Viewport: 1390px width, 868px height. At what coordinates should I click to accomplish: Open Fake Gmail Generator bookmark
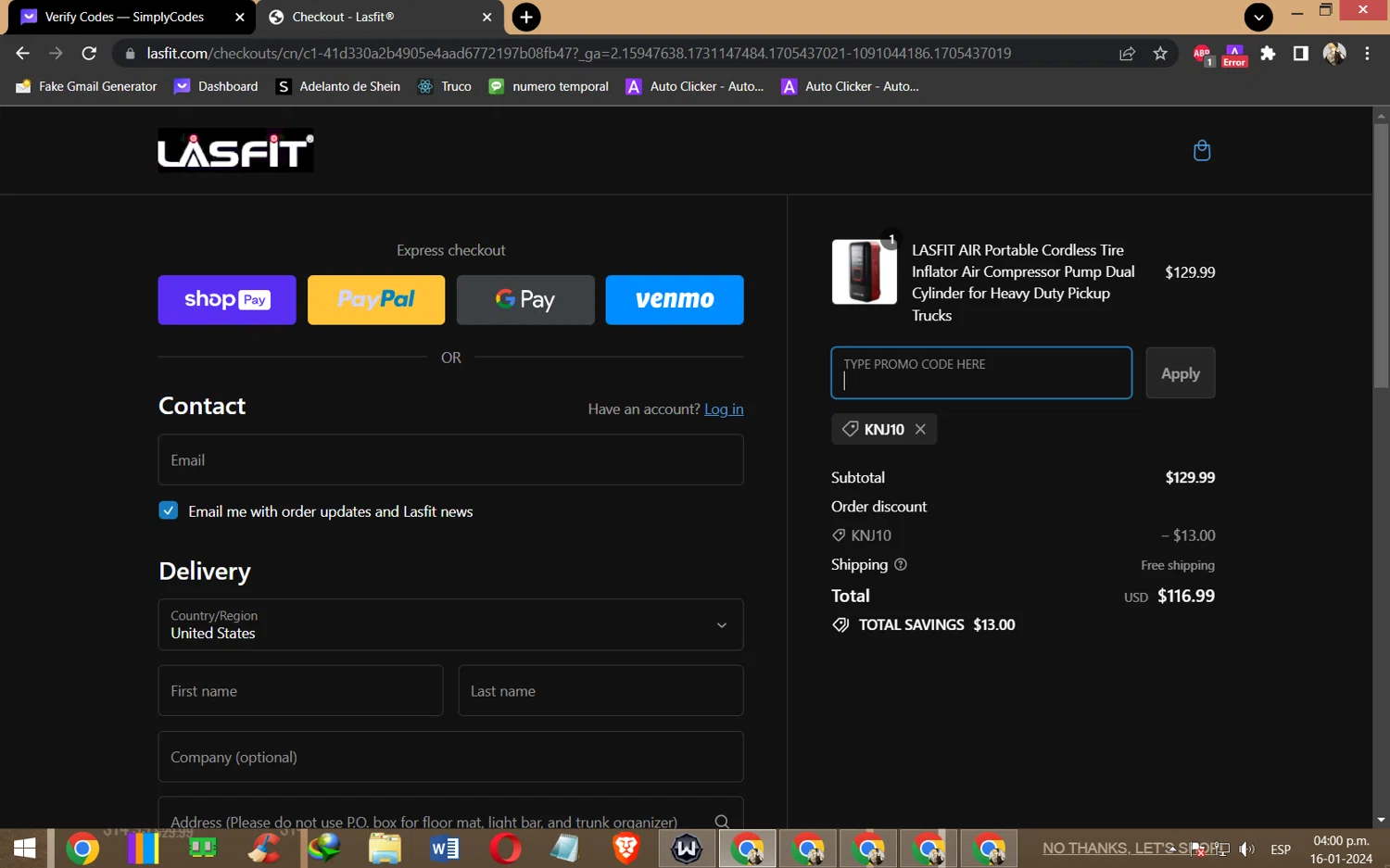click(86, 86)
